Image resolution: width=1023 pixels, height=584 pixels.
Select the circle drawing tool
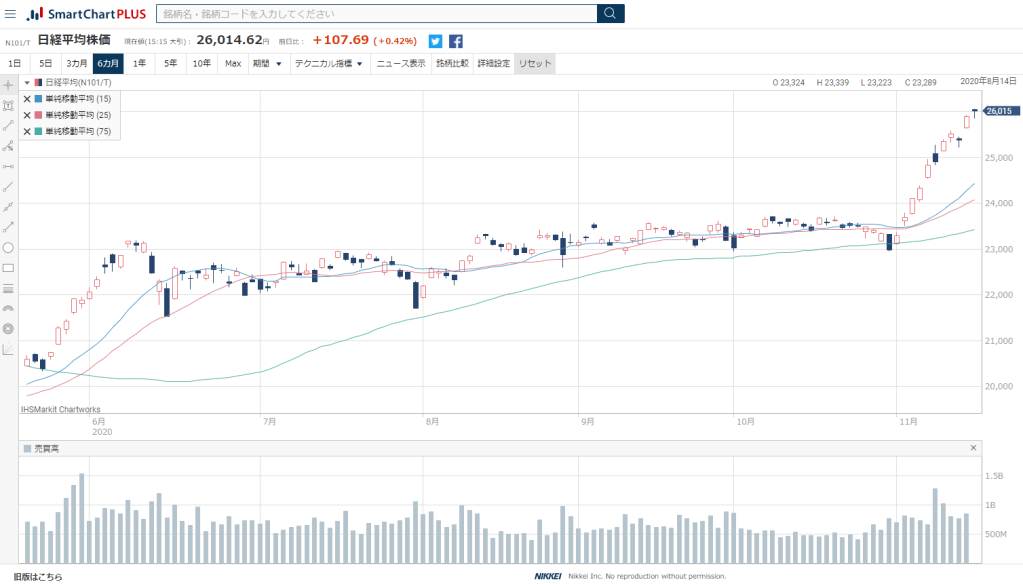point(8,247)
